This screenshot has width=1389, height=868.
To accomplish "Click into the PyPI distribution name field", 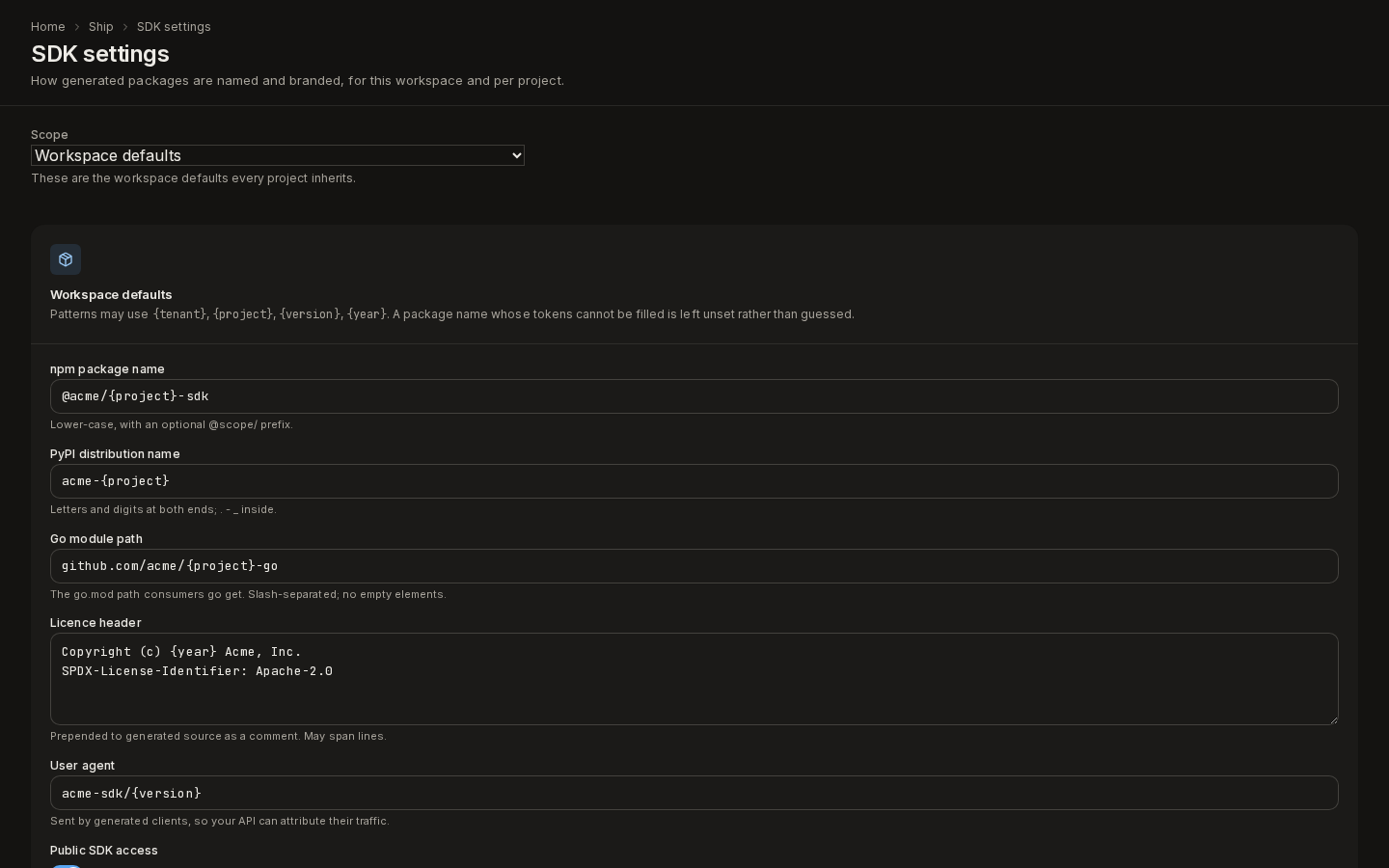I will (x=694, y=481).
